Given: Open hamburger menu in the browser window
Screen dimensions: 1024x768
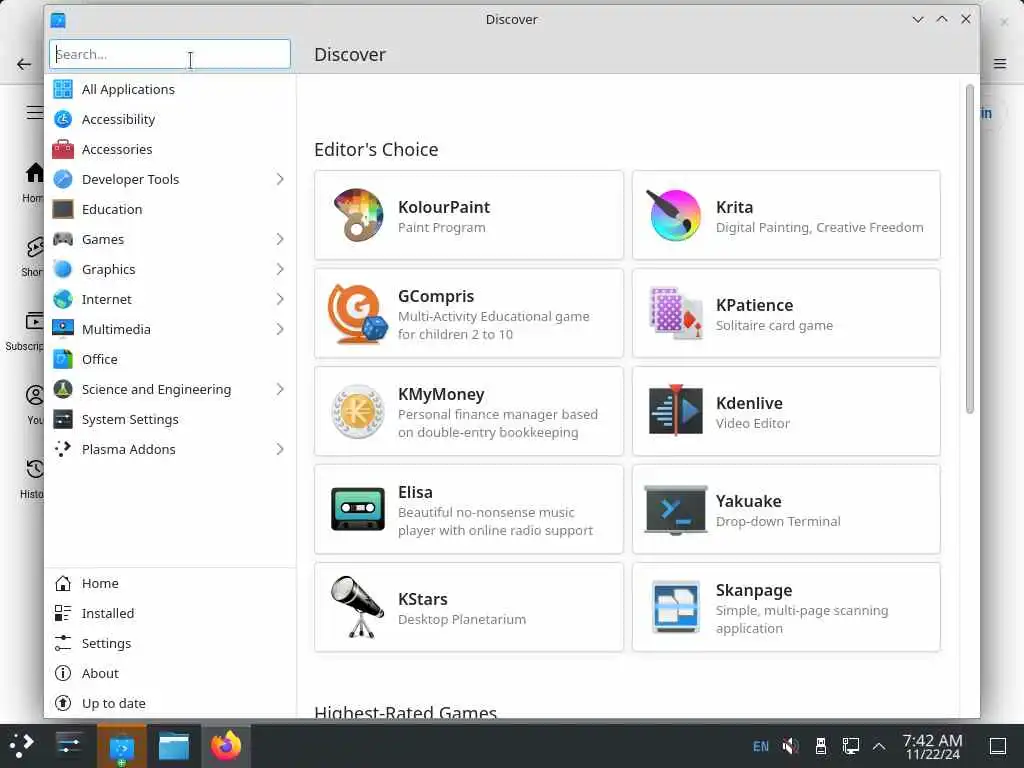Looking at the screenshot, I should [1000, 63].
